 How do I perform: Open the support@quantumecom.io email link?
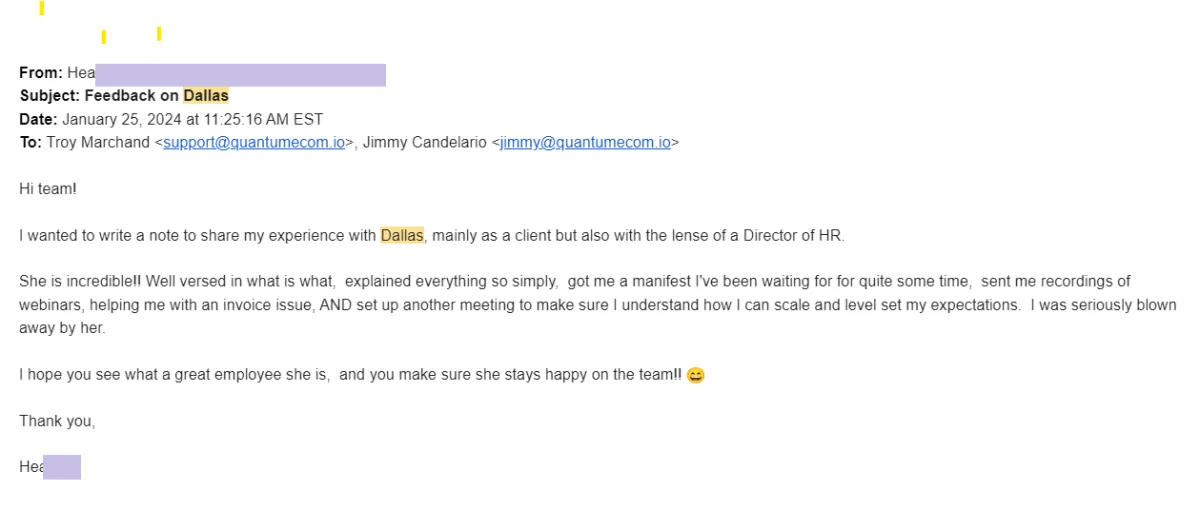tap(254, 143)
